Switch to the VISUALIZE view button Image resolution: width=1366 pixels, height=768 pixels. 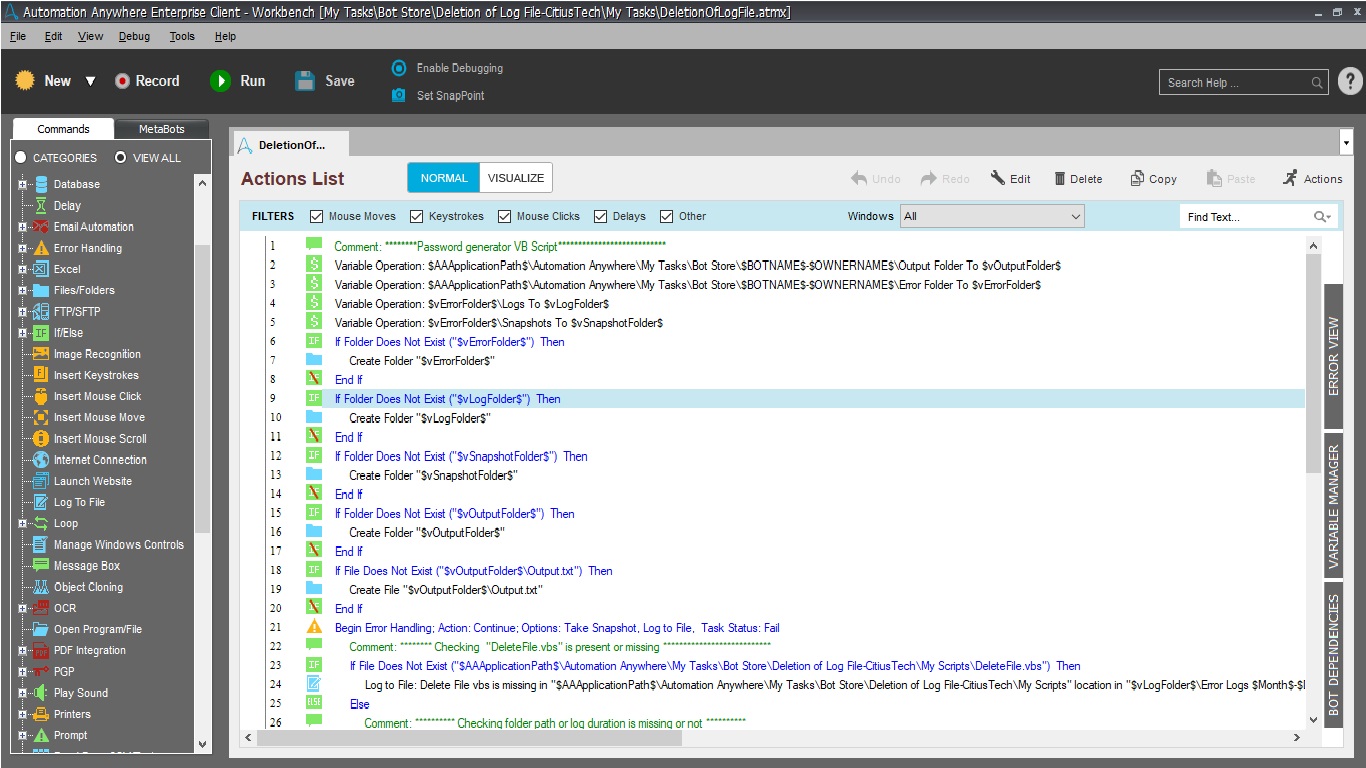tap(516, 178)
